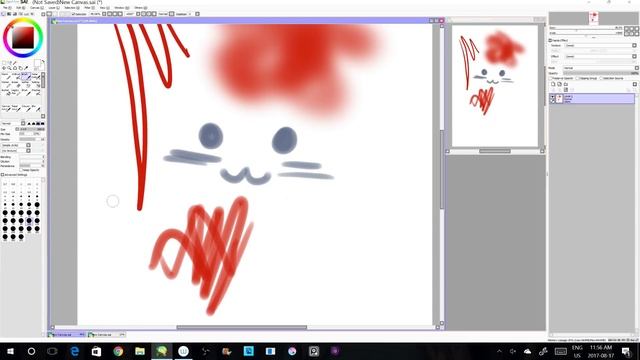Viewport: 640px width, 360px height.
Task: Open the File menu
Action: click(x=7, y=8)
